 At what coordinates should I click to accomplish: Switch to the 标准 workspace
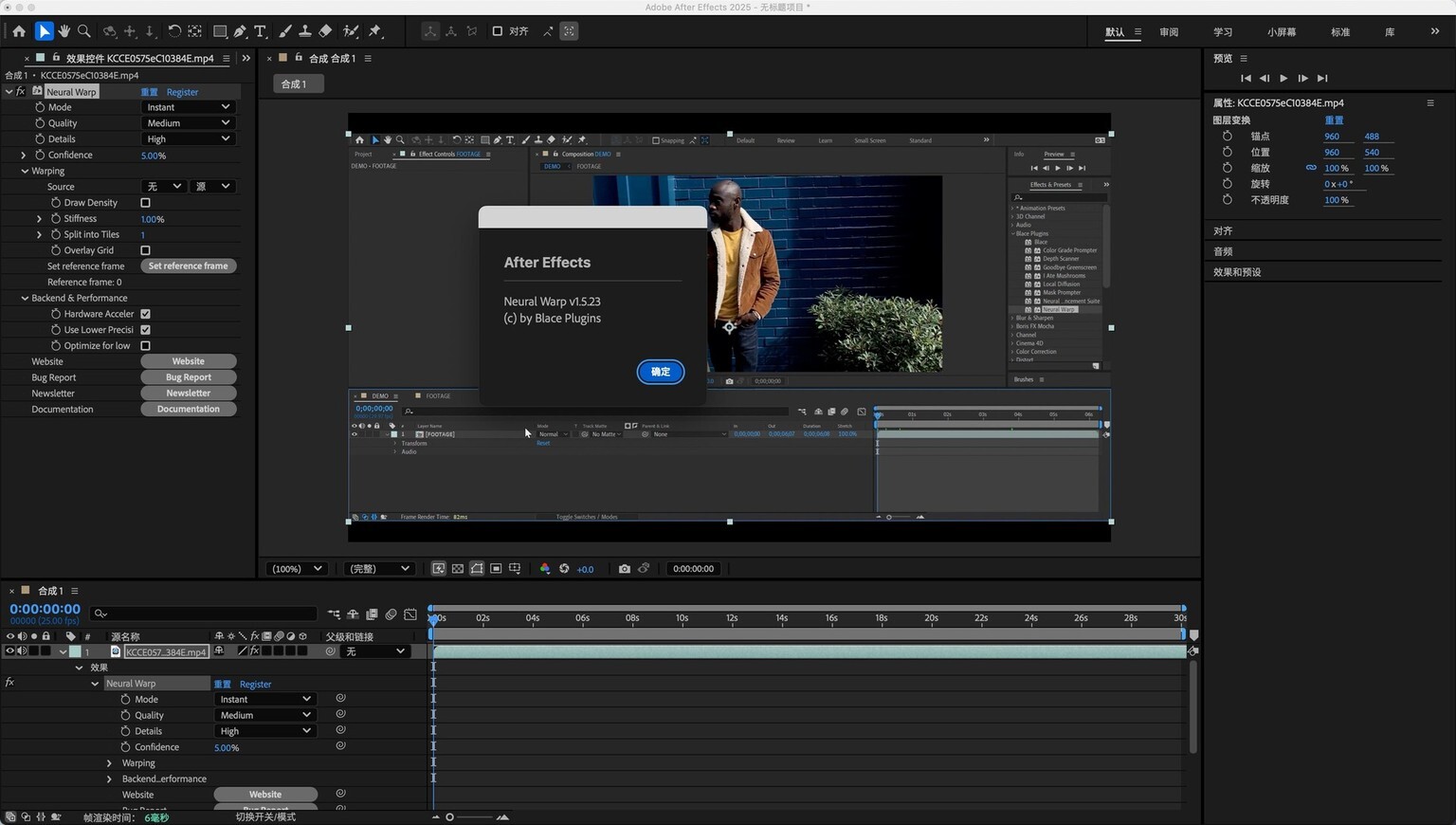click(x=1340, y=32)
